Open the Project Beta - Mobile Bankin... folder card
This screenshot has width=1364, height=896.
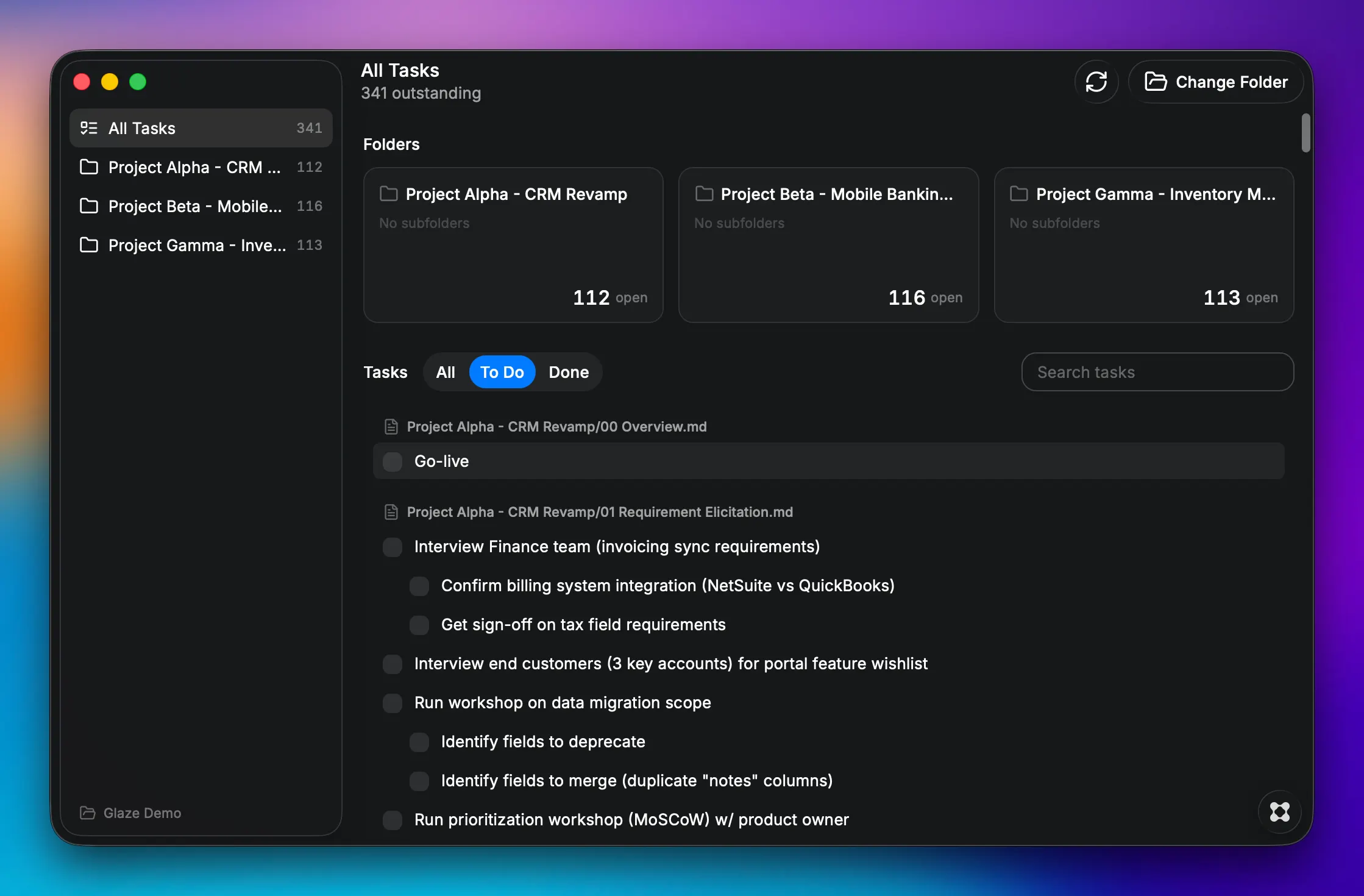(829, 245)
